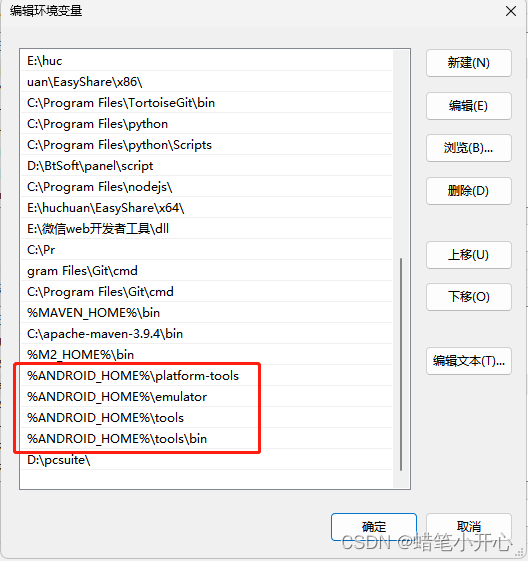Select the %ANDROID_HOME%\tools\bin entry

pos(207,439)
